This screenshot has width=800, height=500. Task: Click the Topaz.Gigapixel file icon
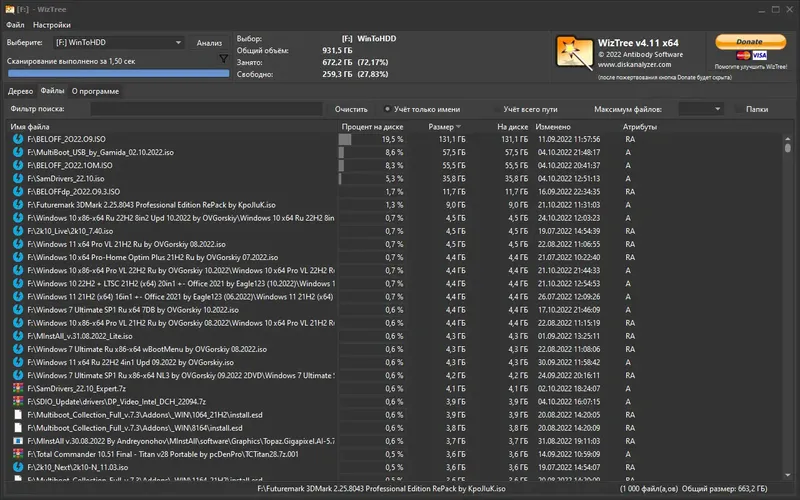(18, 441)
